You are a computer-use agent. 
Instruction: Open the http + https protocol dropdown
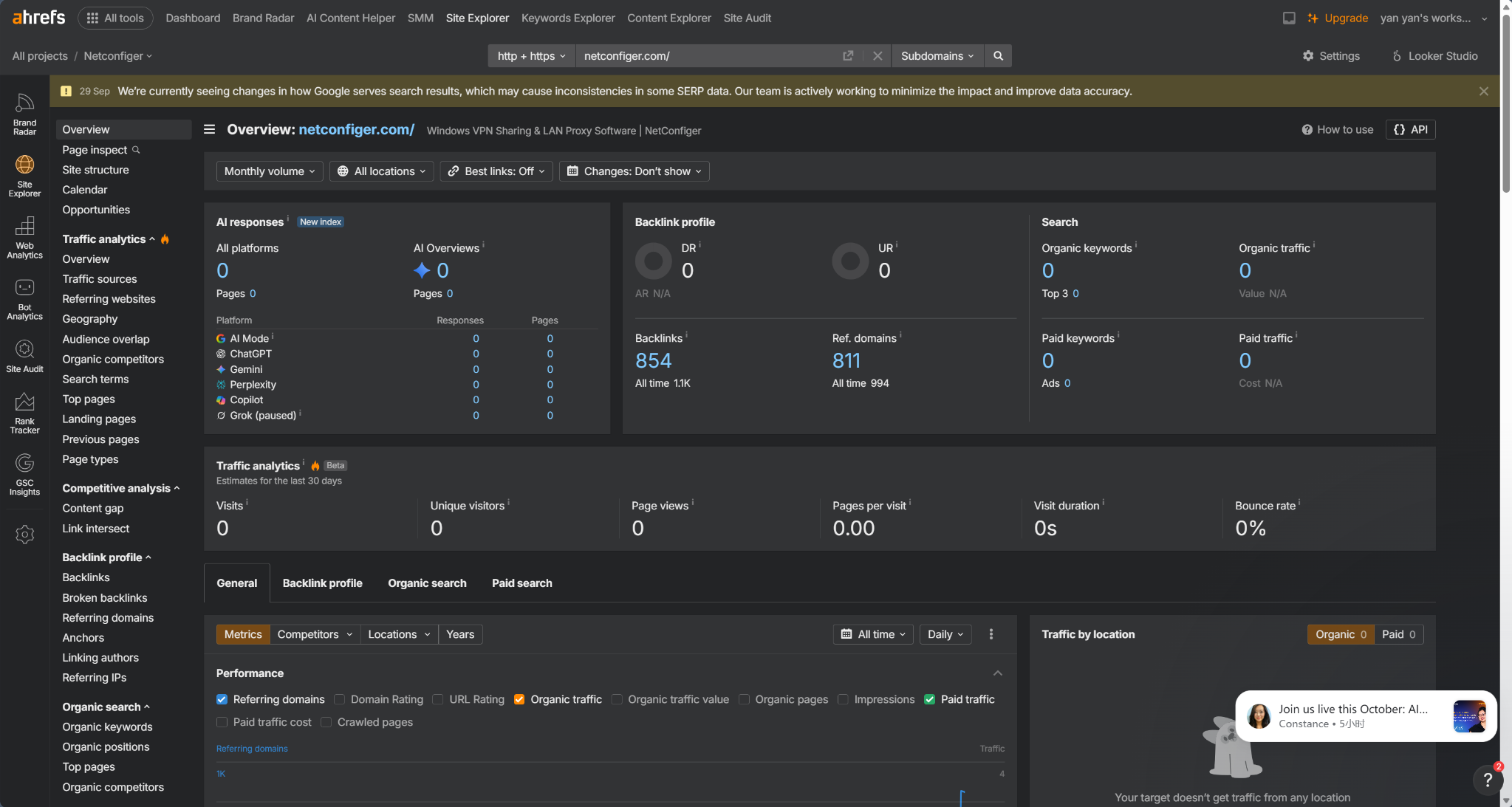click(x=532, y=55)
